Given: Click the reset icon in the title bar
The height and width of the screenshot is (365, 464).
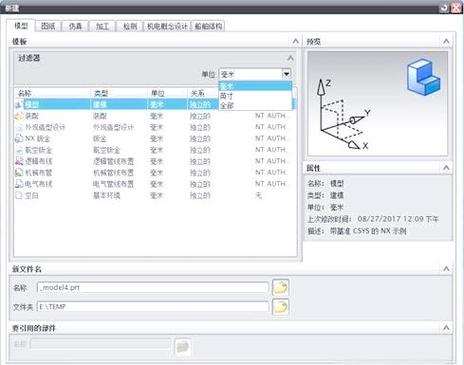Looking at the screenshot, I should [444, 8].
